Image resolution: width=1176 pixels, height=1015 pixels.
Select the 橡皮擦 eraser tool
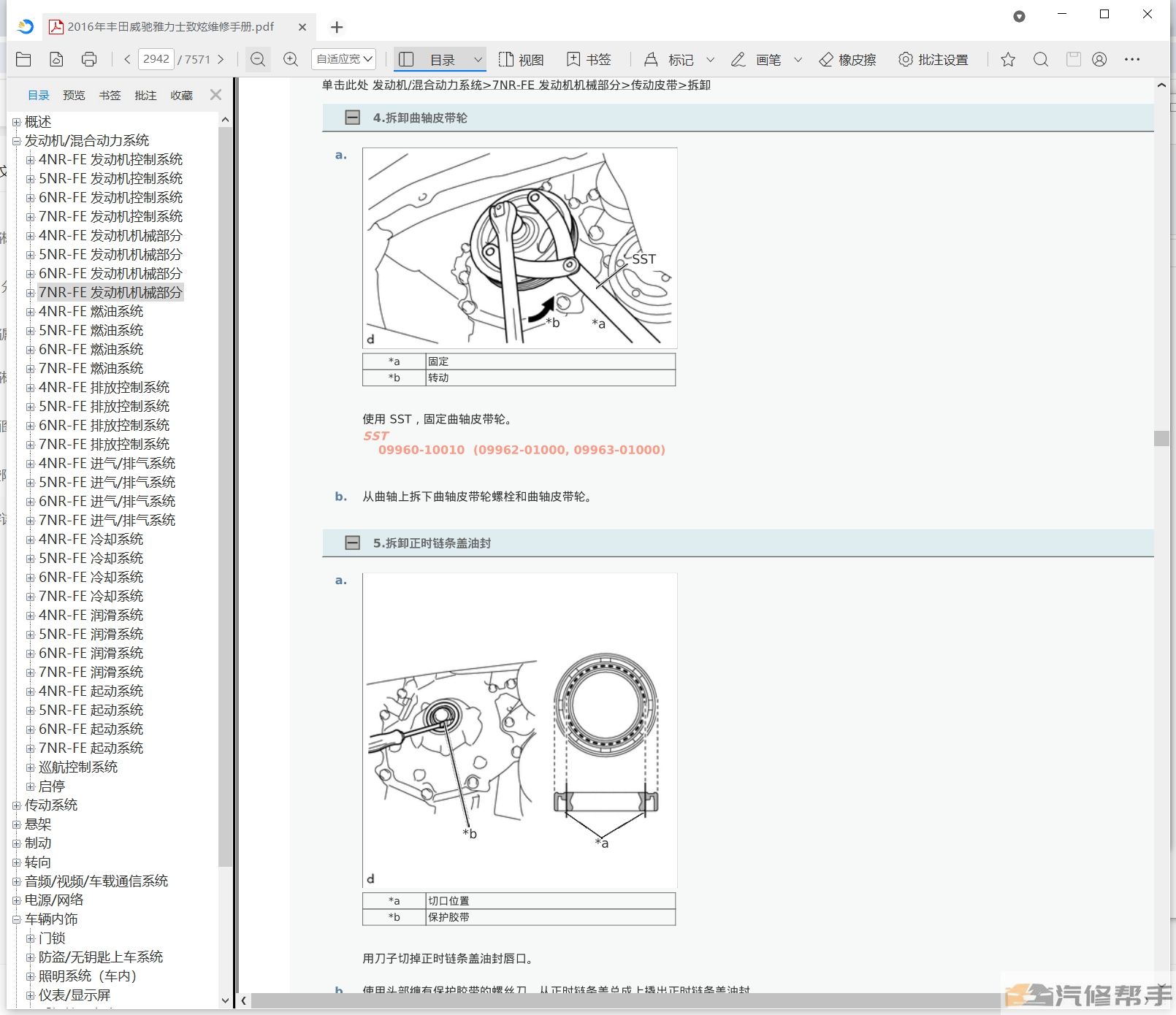click(x=847, y=59)
